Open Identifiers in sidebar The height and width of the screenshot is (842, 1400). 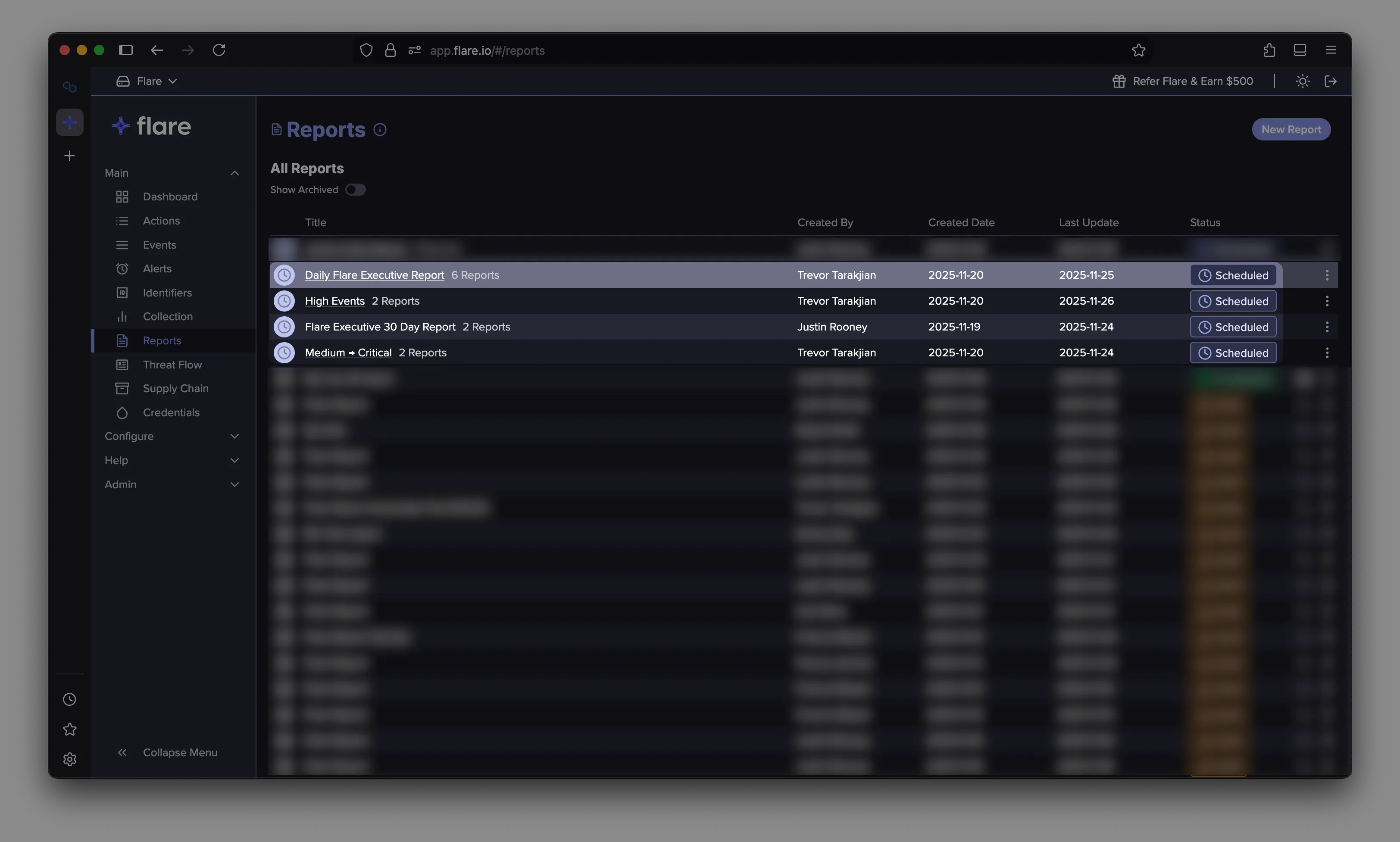(x=167, y=293)
